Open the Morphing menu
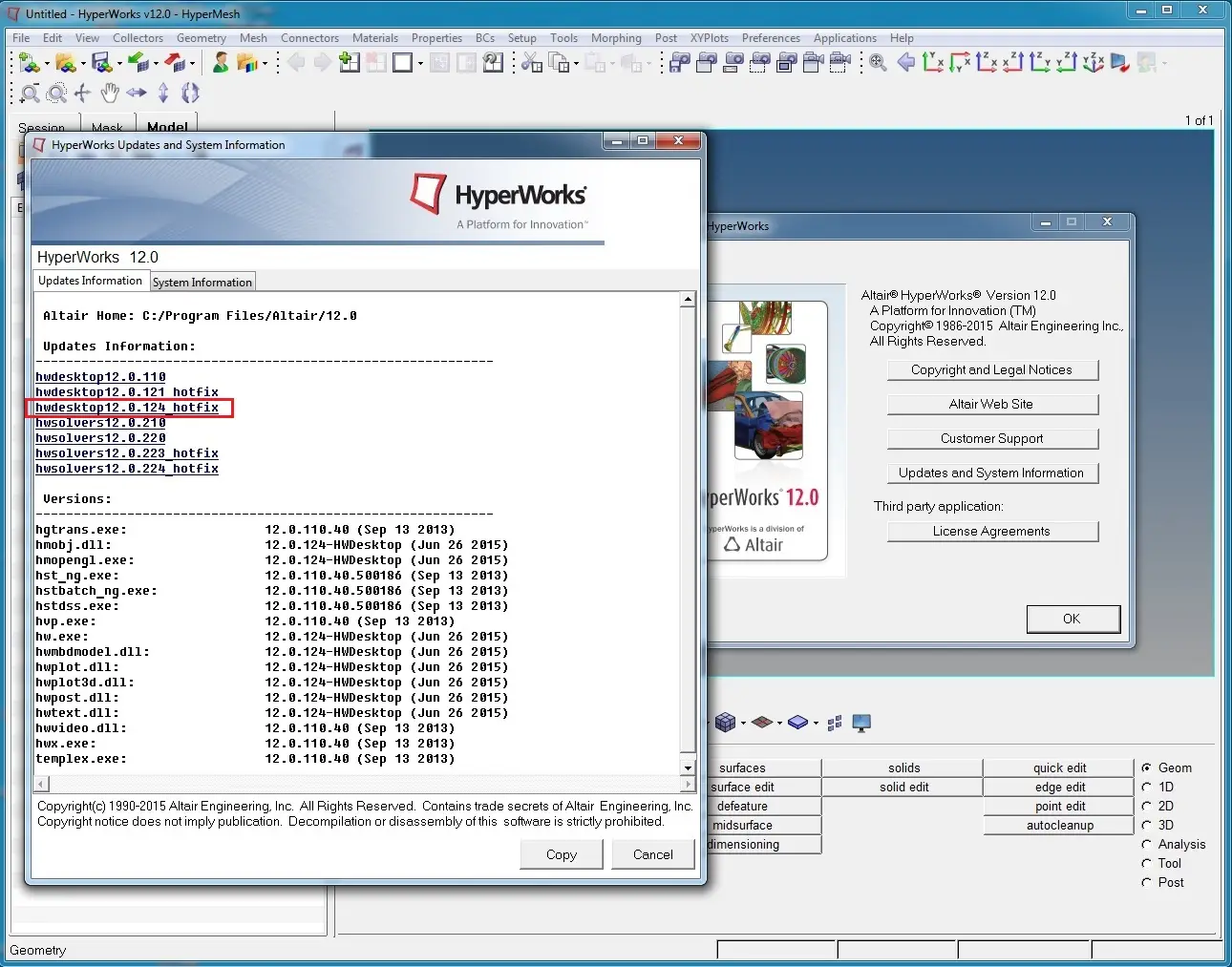Image resolution: width=1232 pixels, height=967 pixels. click(615, 38)
